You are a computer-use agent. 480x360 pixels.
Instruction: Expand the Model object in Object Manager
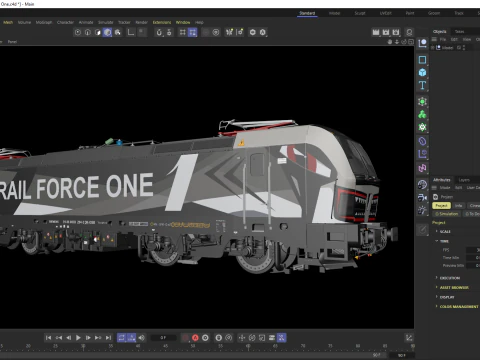[x=433, y=48]
